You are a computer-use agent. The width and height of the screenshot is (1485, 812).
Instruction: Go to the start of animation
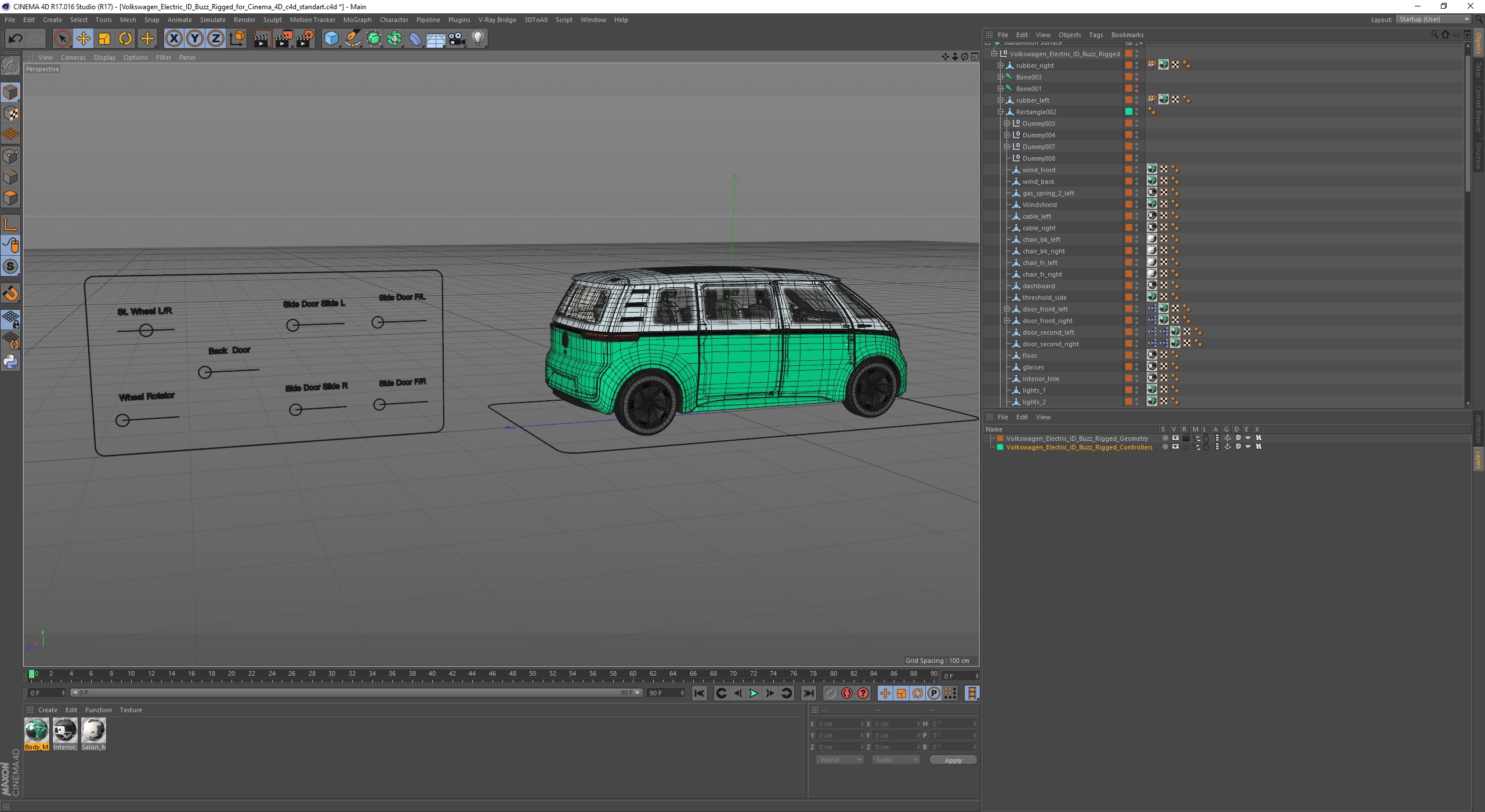pos(700,693)
